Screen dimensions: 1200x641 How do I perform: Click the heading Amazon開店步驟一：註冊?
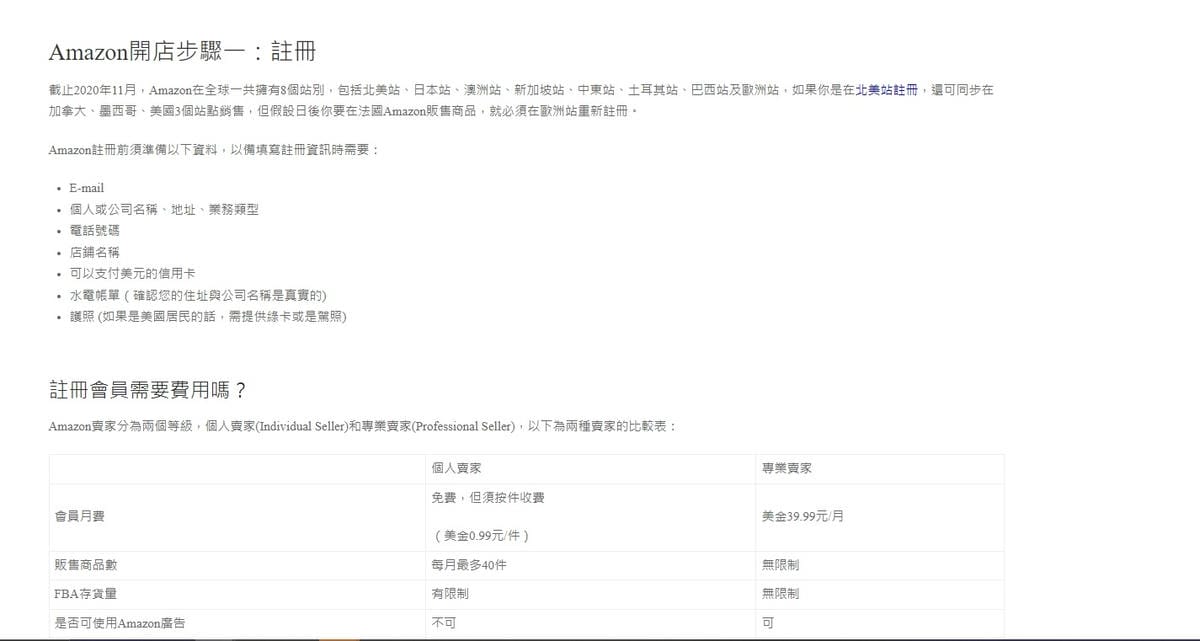pyautogui.click(x=181, y=50)
